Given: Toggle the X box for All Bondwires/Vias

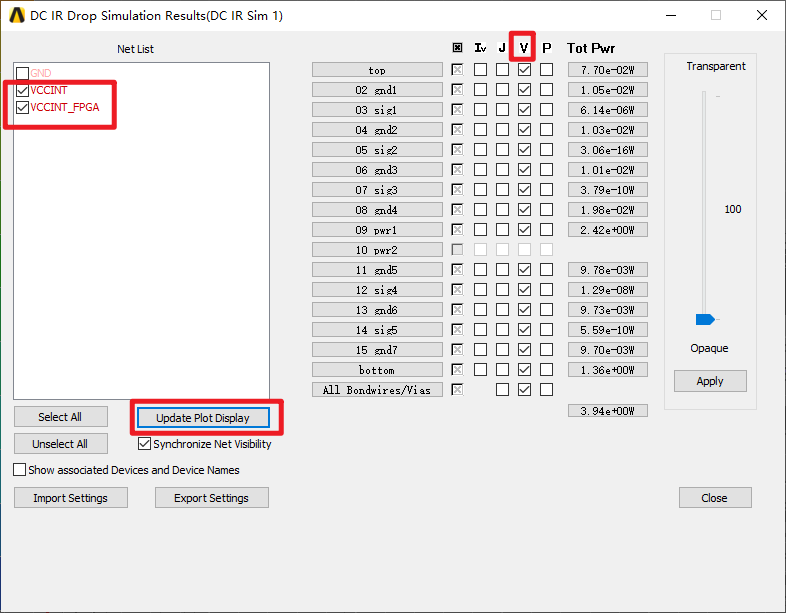Looking at the screenshot, I should pyautogui.click(x=457, y=389).
